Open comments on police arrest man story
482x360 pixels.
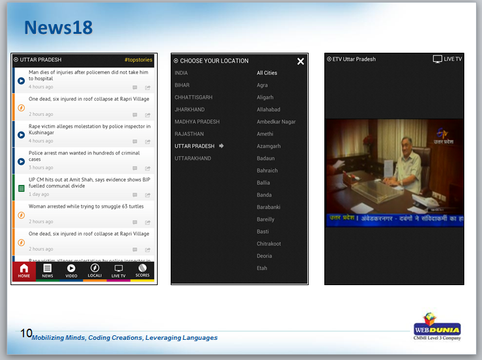pos(135,168)
